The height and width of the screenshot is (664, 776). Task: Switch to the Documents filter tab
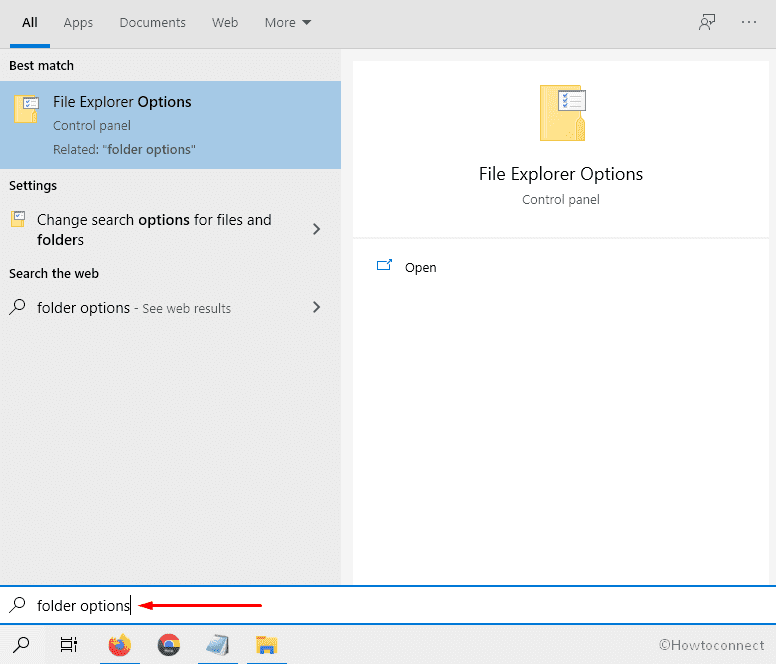point(152,23)
